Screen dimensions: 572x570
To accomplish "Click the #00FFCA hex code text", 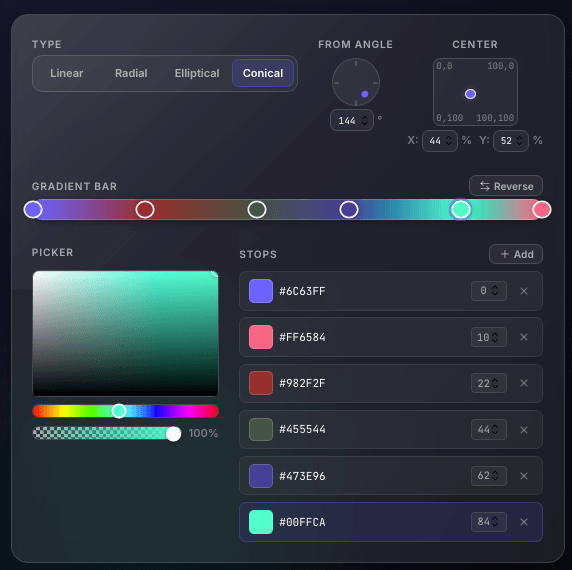I will (302, 522).
